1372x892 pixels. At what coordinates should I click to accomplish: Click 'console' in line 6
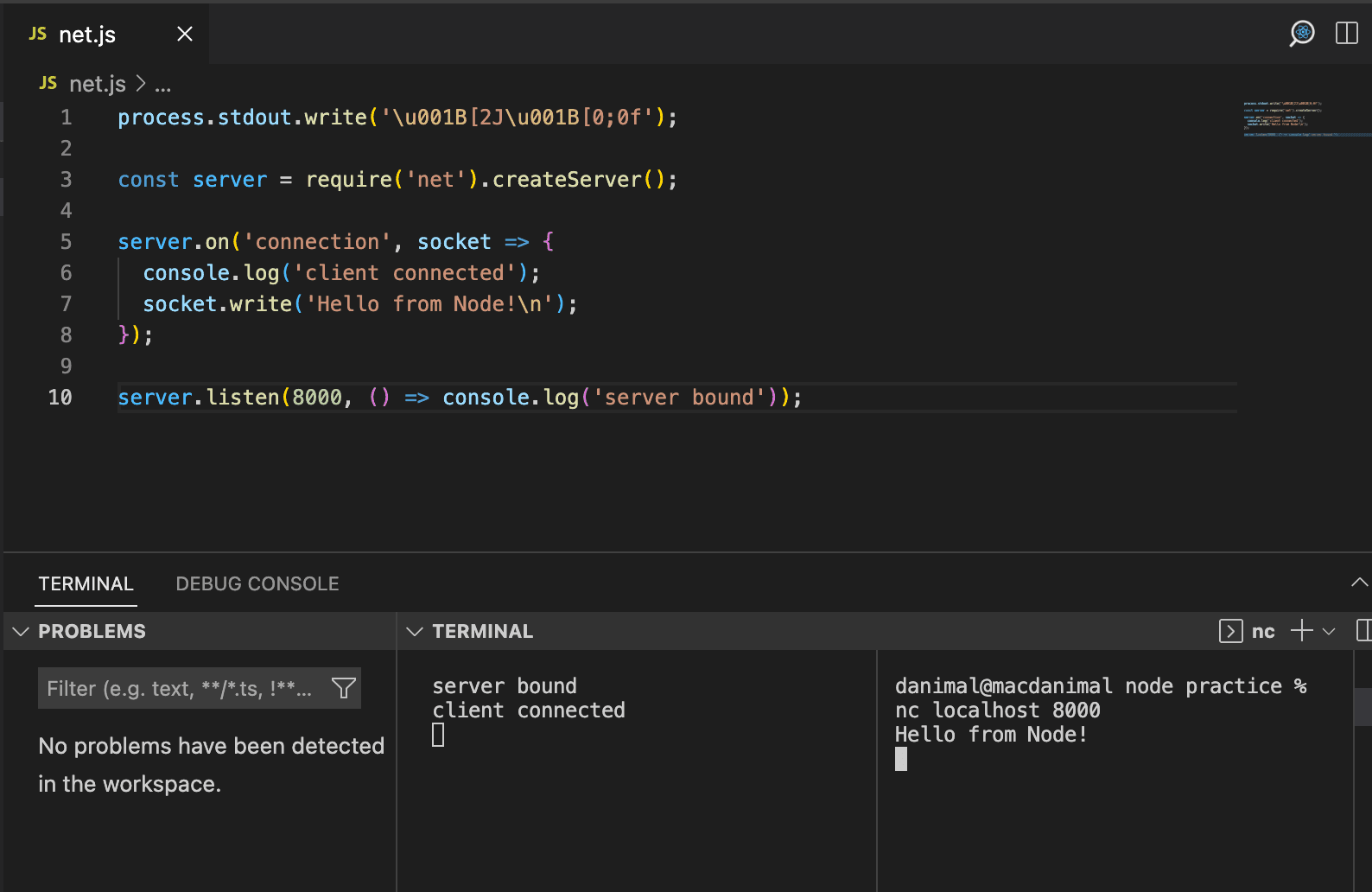click(x=186, y=273)
